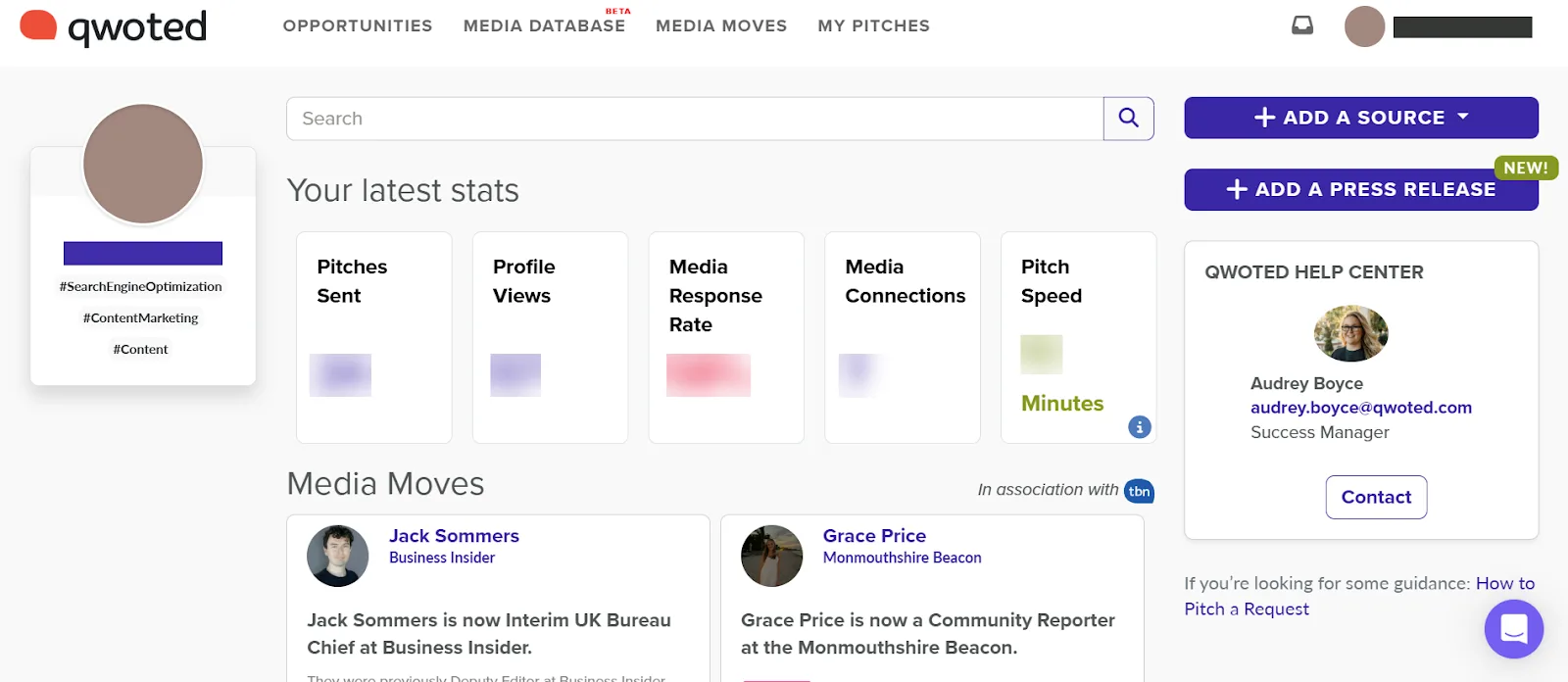Open the Monmouthshire Beacon link

click(x=902, y=558)
